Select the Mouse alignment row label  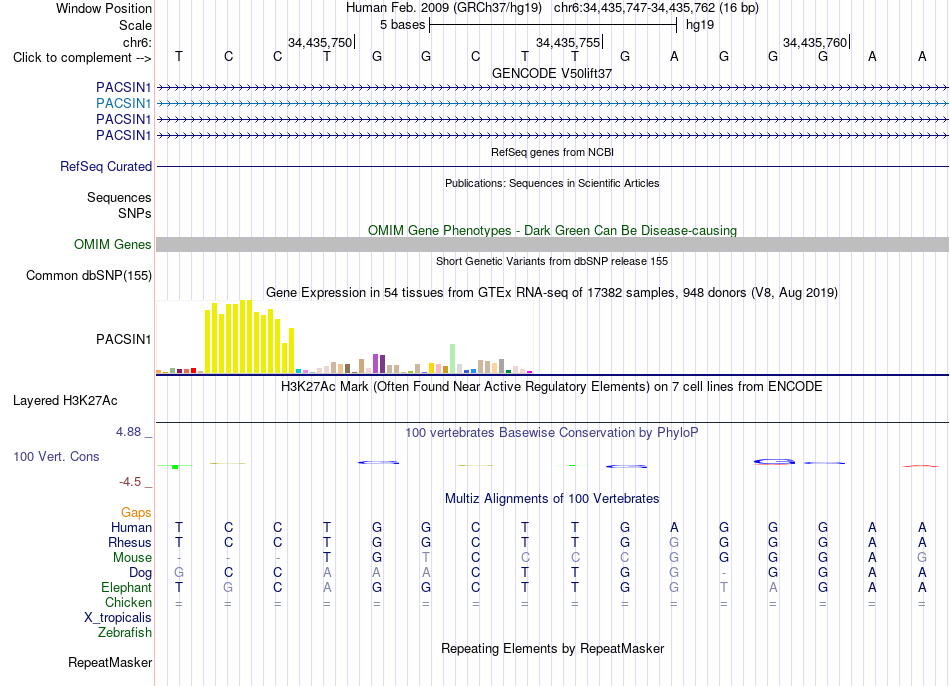132,558
